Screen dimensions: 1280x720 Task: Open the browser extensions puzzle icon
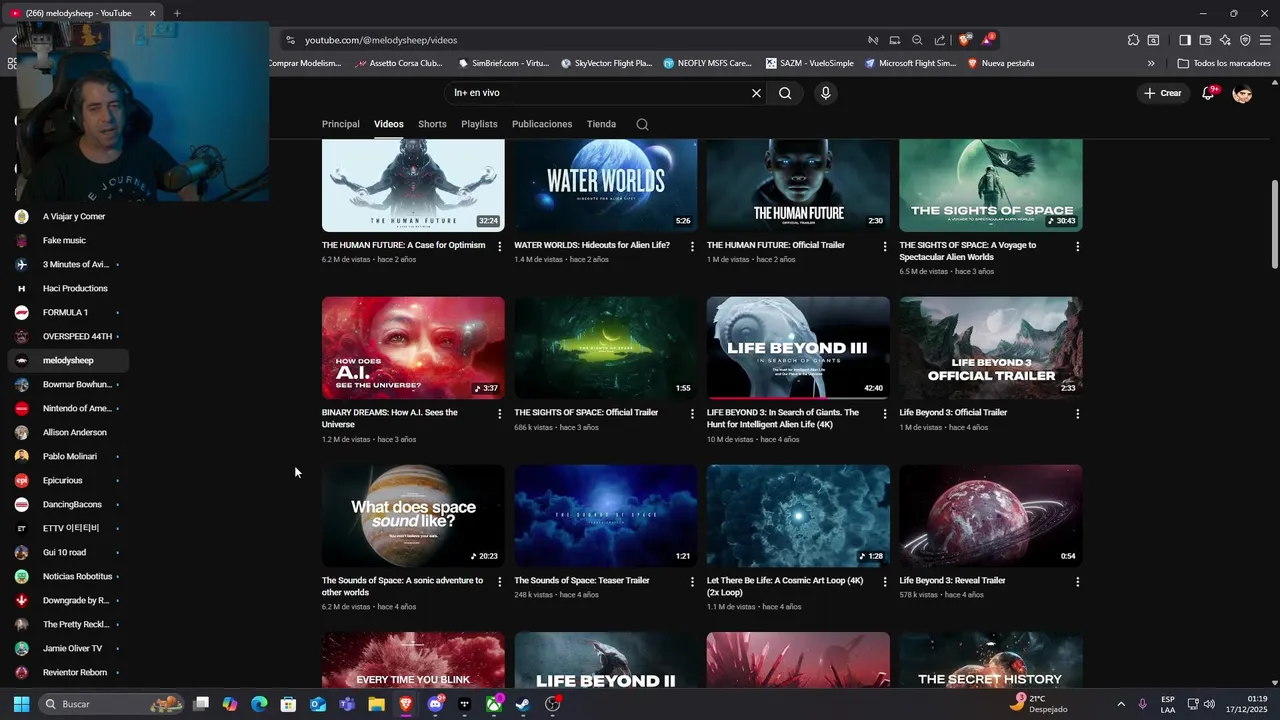(1133, 40)
